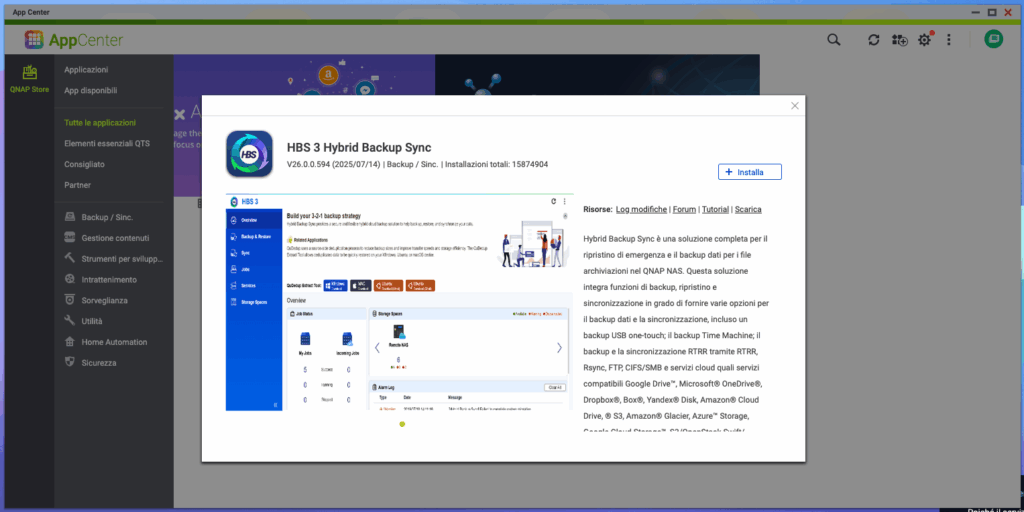Open the settings gear with red notification dot
The height and width of the screenshot is (512, 1024).
[925, 40]
